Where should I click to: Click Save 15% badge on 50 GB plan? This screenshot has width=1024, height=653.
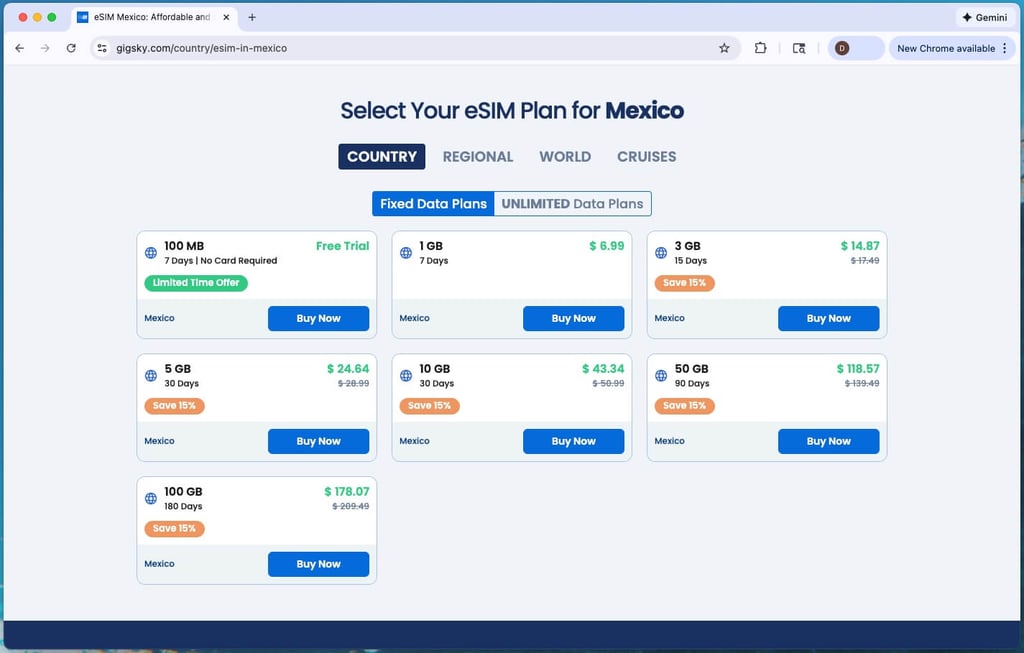[684, 406]
